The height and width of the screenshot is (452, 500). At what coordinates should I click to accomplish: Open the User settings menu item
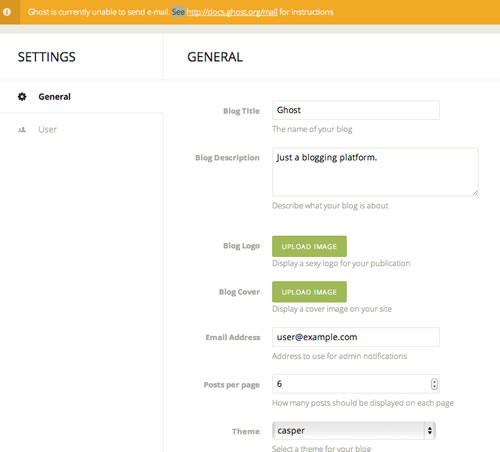(x=81, y=129)
